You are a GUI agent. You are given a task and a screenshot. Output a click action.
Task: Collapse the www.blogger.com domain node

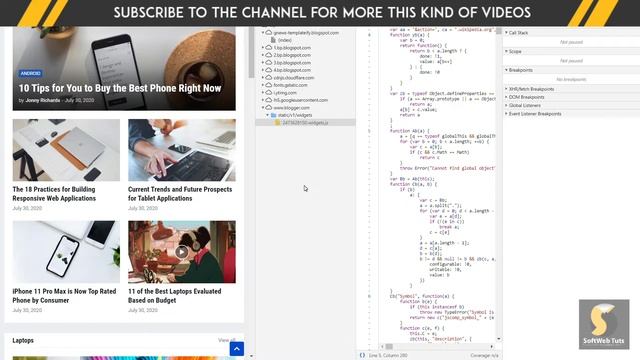(x=263, y=108)
